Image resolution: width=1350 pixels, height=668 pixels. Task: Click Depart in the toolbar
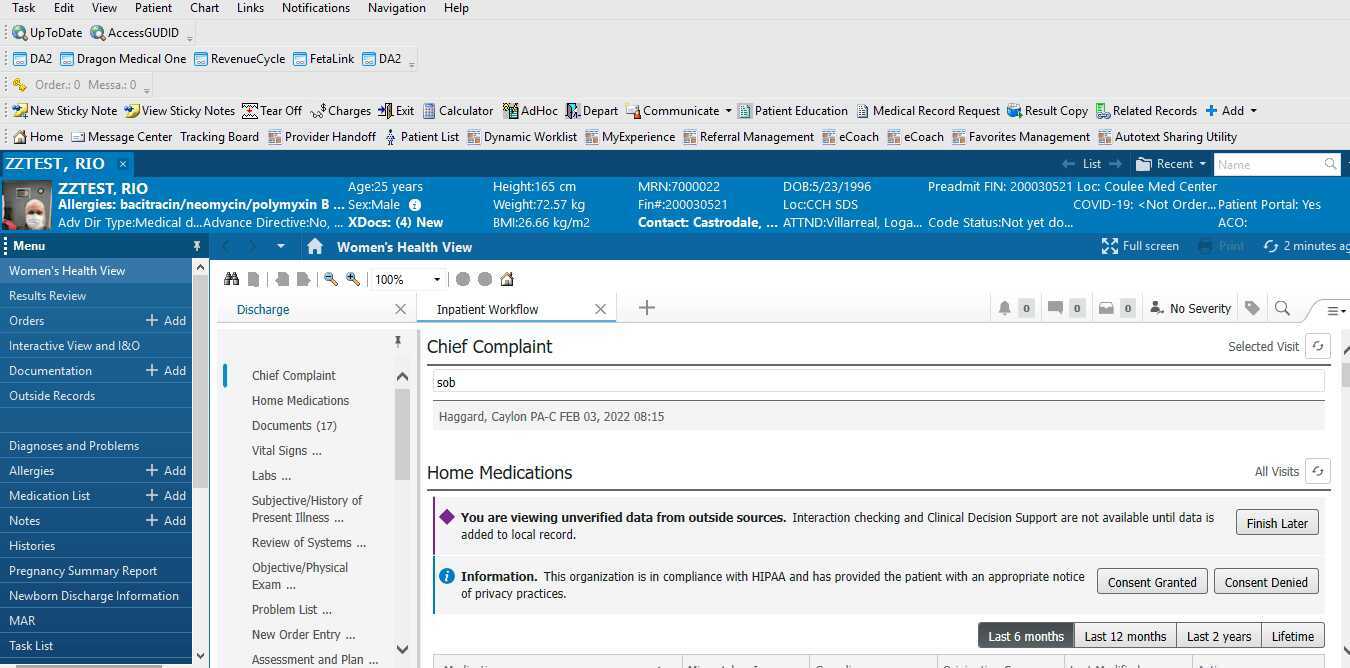(592, 111)
